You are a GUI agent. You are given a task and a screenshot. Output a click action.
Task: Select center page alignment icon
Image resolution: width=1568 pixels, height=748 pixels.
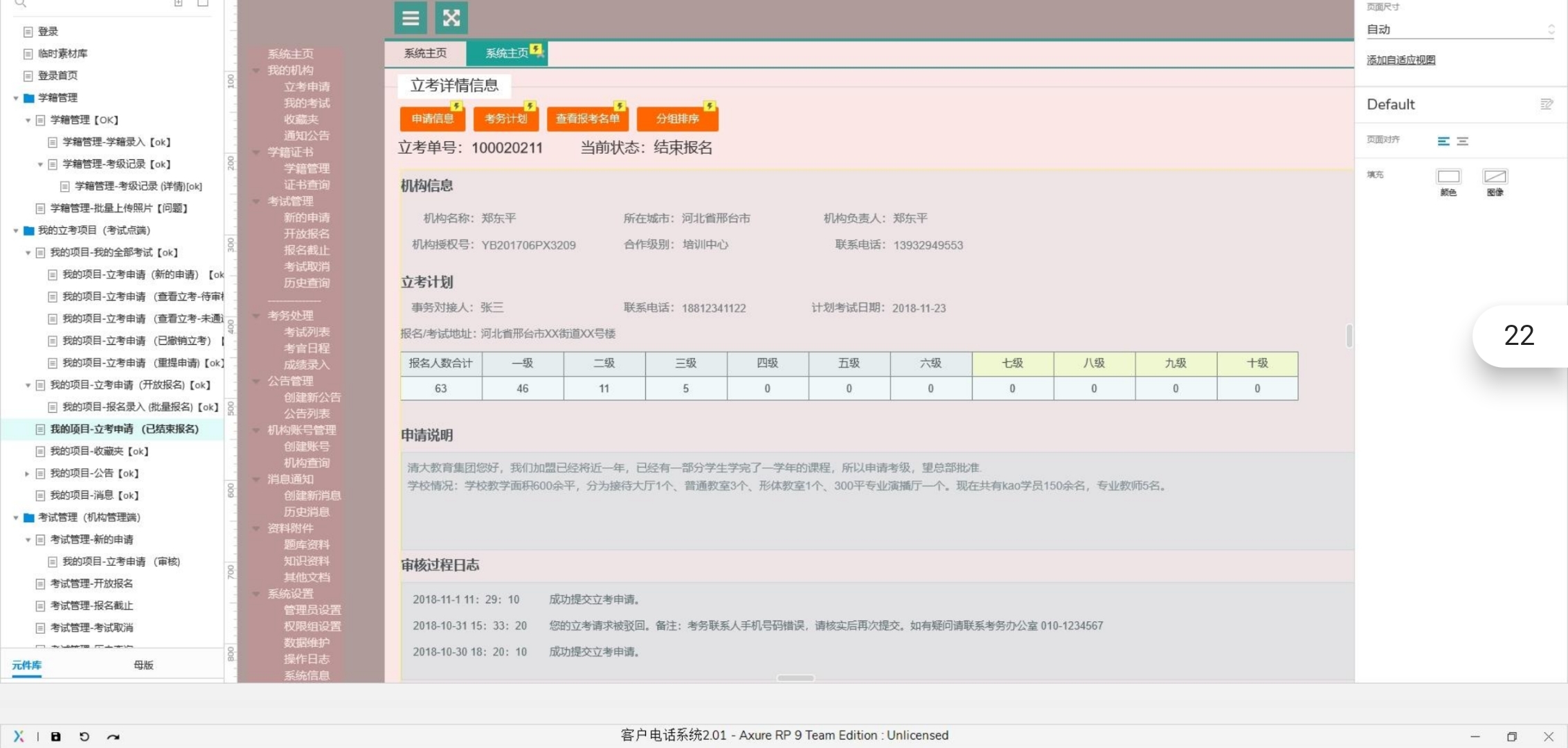point(1463,141)
